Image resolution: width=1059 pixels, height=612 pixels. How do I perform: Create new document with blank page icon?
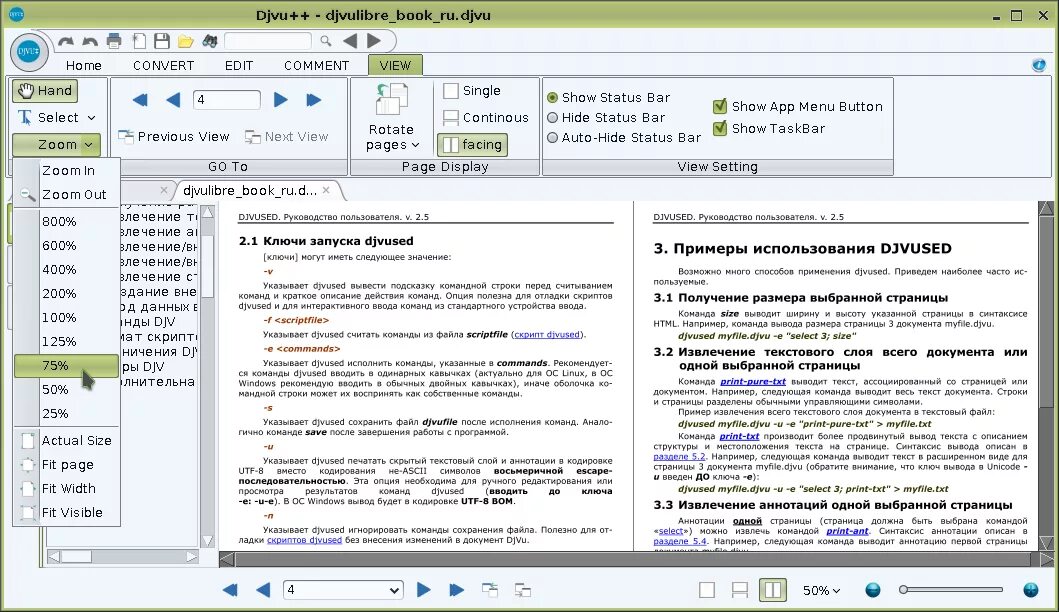(x=139, y=41)
